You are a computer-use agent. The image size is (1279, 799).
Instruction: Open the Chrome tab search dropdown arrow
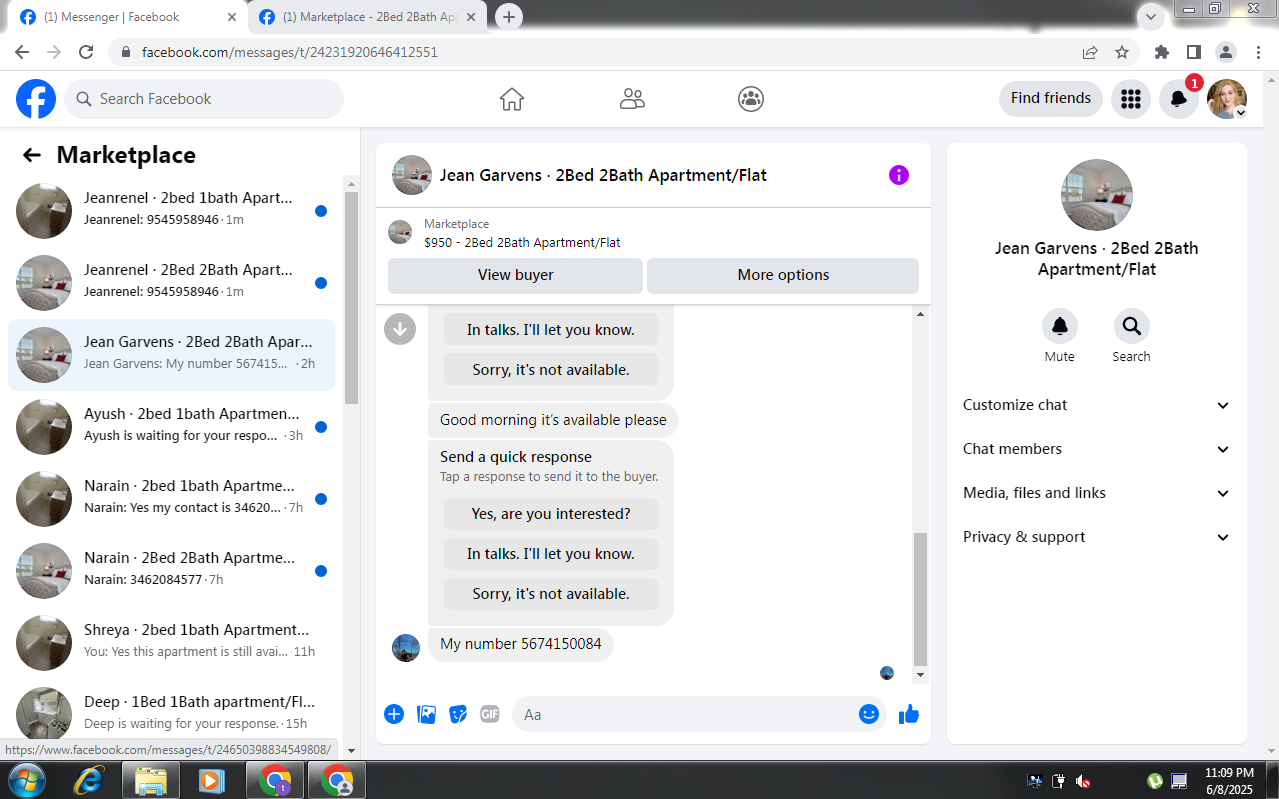tap(1151, 16)
